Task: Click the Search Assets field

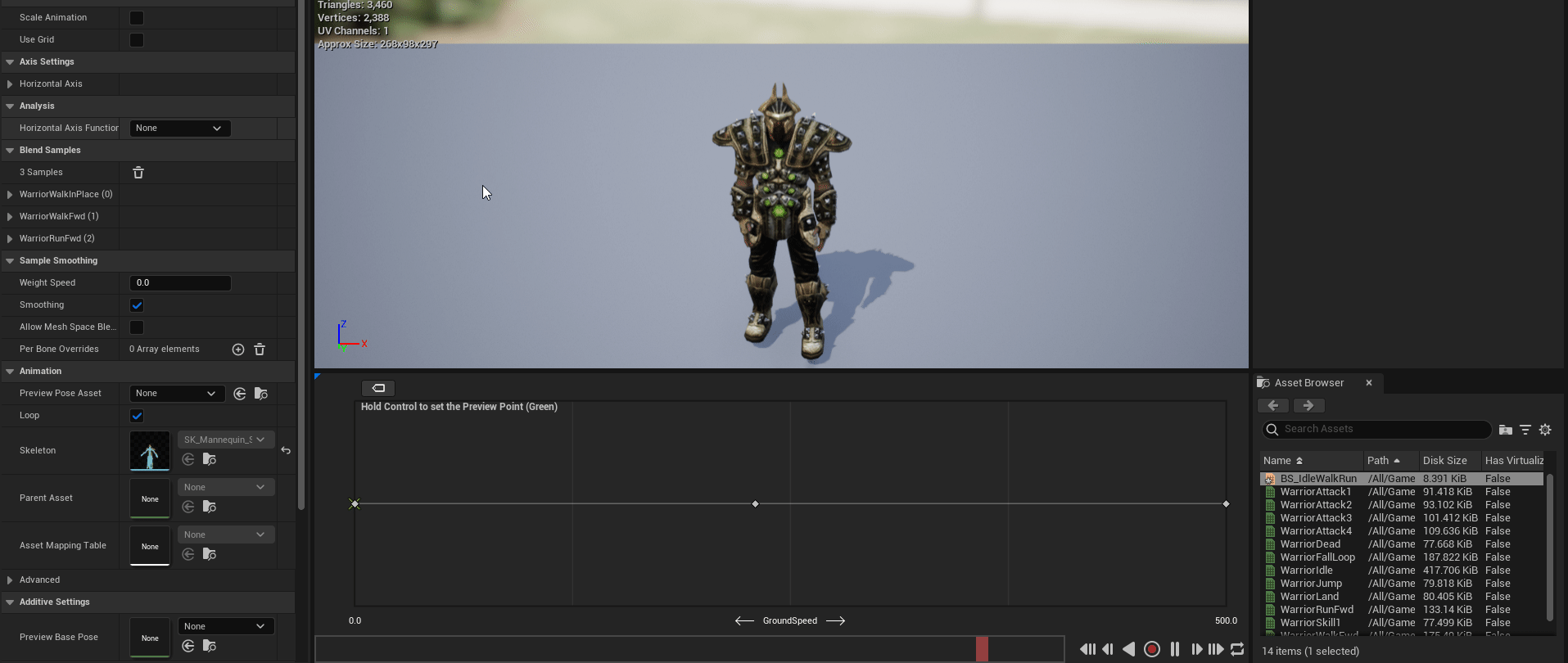Action: point(1376,430)
